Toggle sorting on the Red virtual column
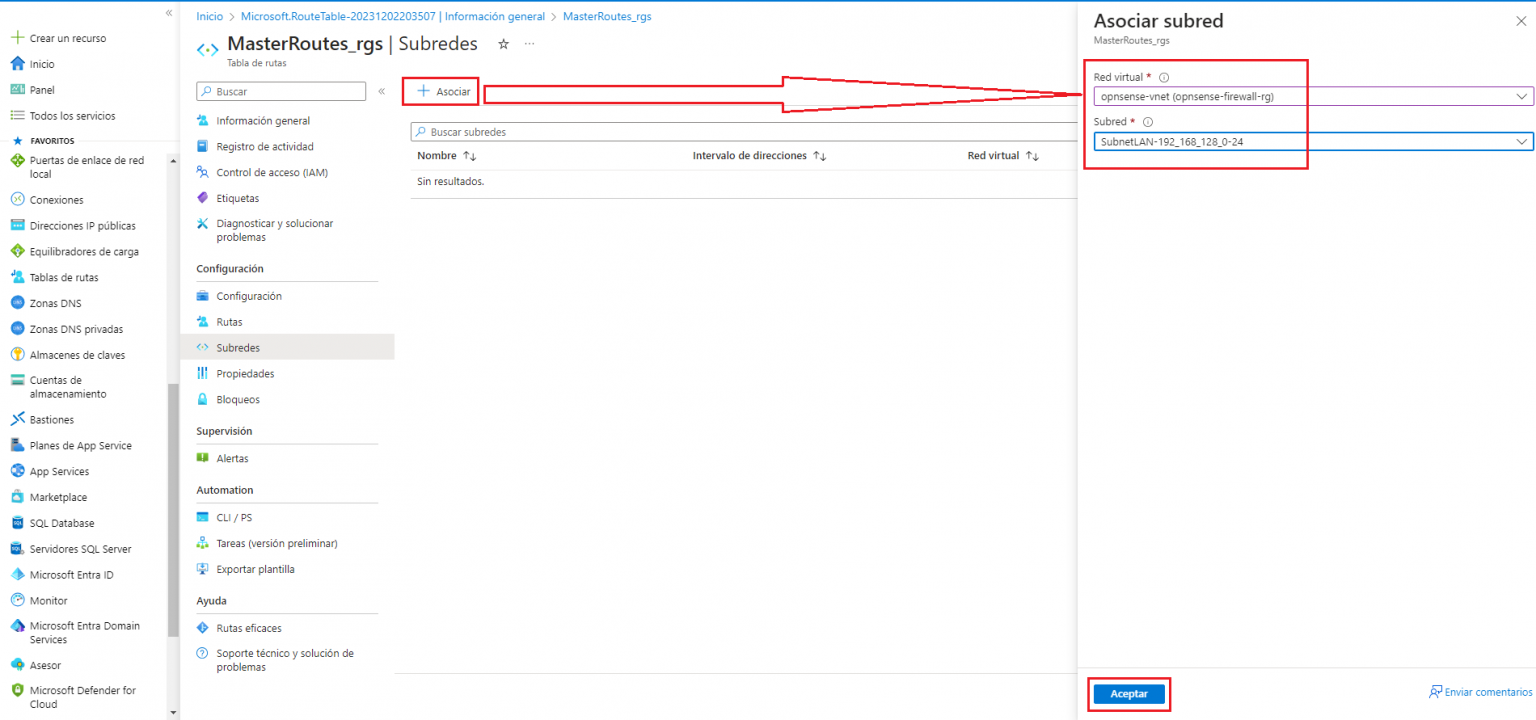 pos(1031,156)
